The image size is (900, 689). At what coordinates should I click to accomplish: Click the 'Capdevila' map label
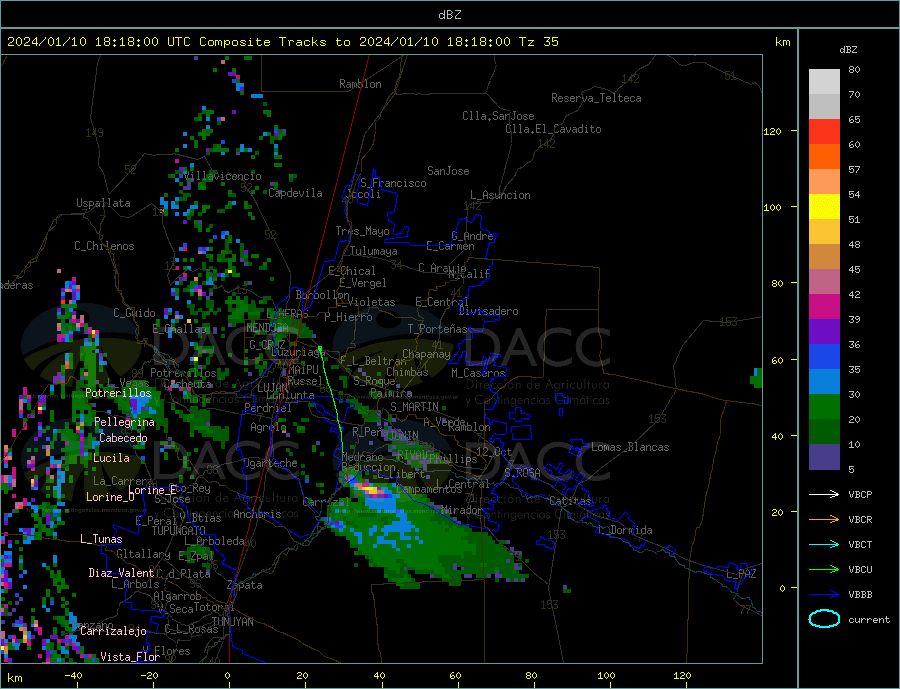295,193
